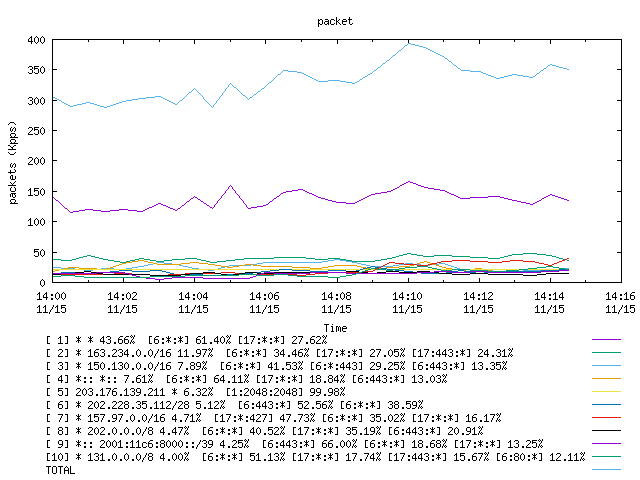Click '[6:80:*] 12.11%' in legend row 10
The height and width of the screenshot is (480, 640).
coord(540,457)
